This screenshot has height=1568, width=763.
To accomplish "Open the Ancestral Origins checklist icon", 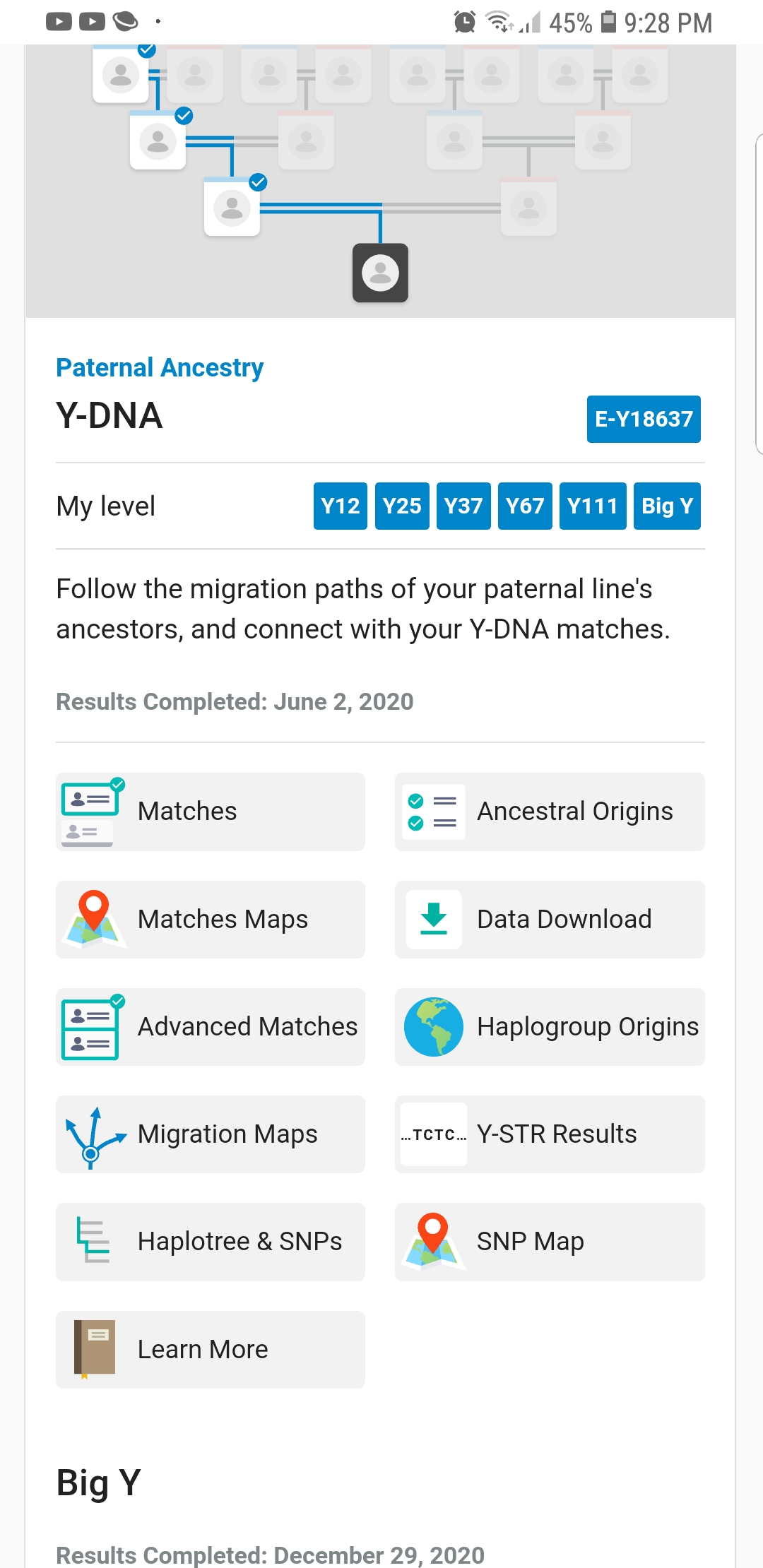I will coord(434,812).
